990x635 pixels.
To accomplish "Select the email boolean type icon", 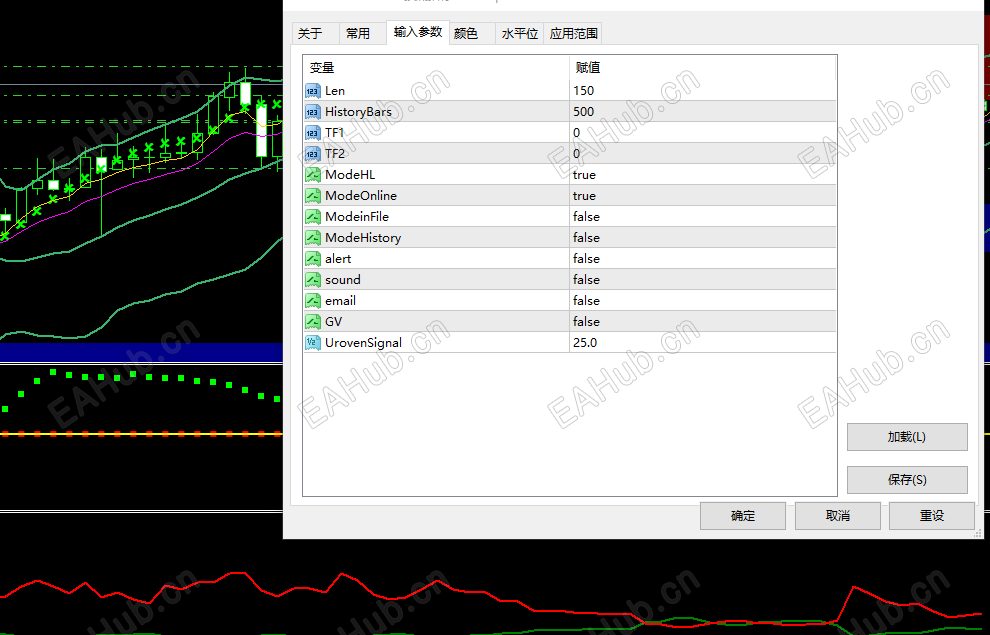I will [x=313, y=300].
